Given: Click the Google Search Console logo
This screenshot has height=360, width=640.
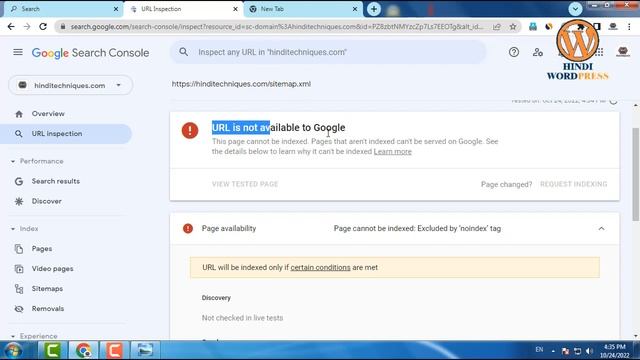Looking at the screenshot, I should tap(90, 53).
